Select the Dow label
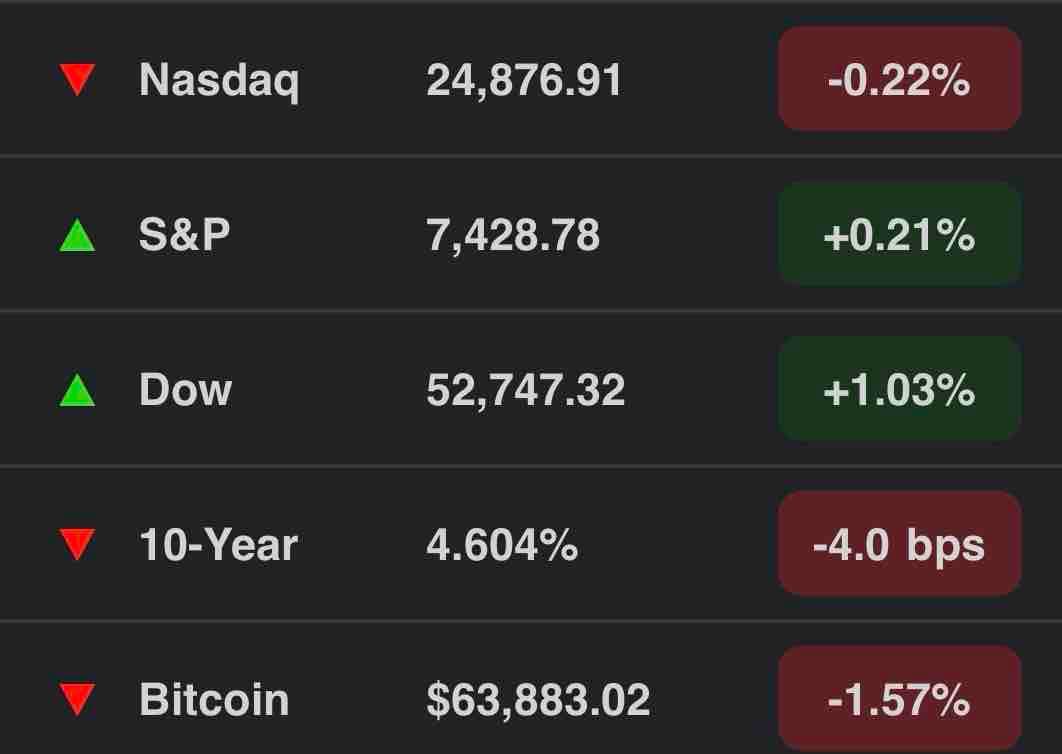Image resolution: width=1062 pixels, height=754 pixels. point(186,390)
